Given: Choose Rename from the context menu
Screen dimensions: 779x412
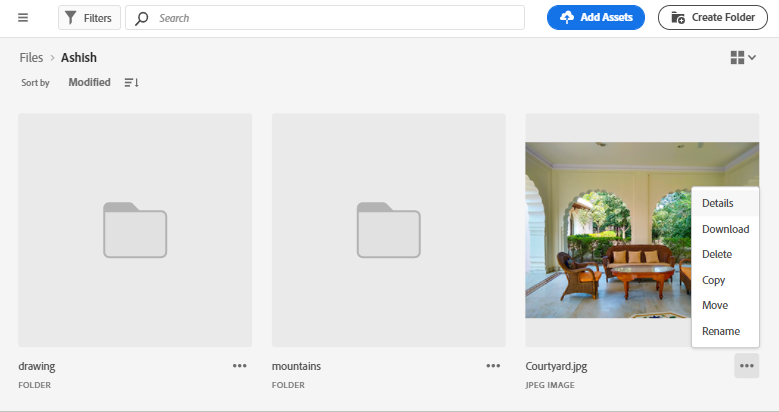Looking at the screenshot, I should [725, 331].
